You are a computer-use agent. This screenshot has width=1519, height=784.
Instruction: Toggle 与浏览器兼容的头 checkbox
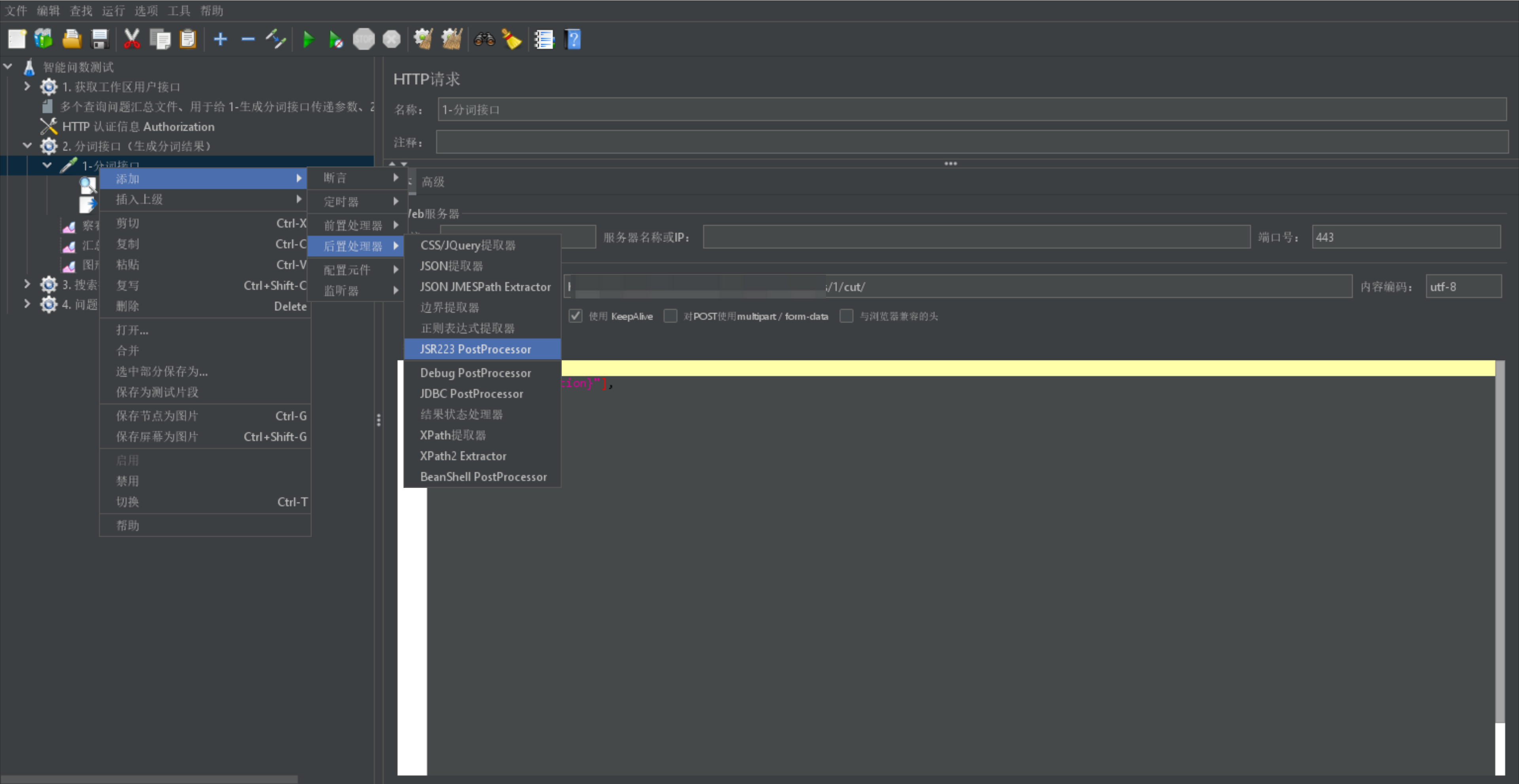tap(846, 316)
